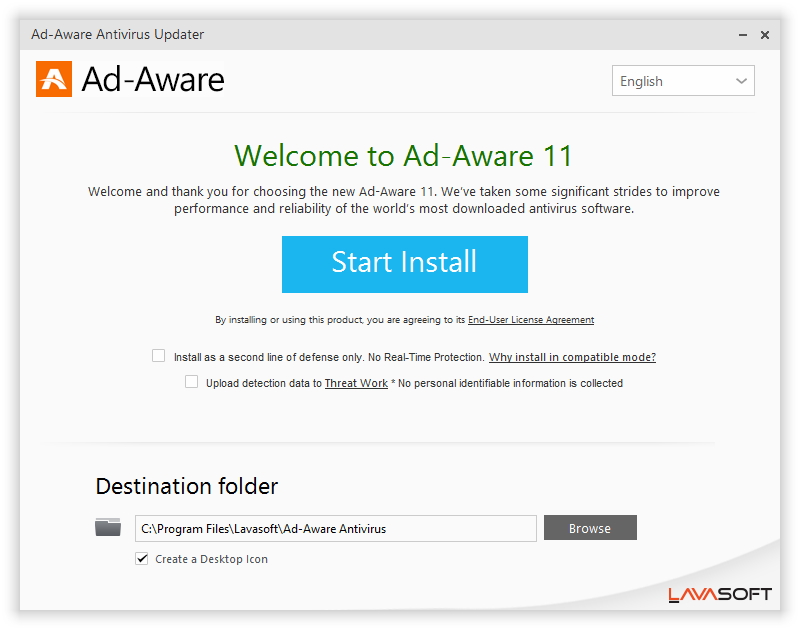Open the End-User License Agreement link
The height and width of the screenshot is (630, 800).
531,320
